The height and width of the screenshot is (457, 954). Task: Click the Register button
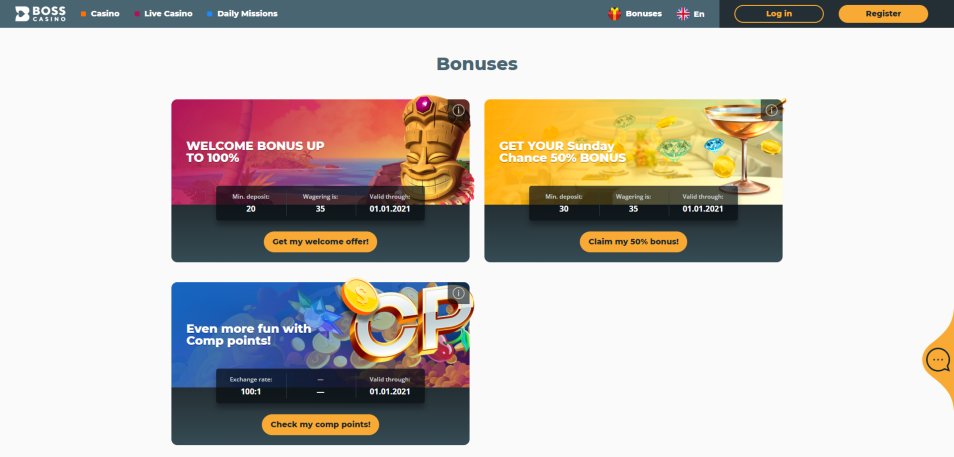pos(883,13)
